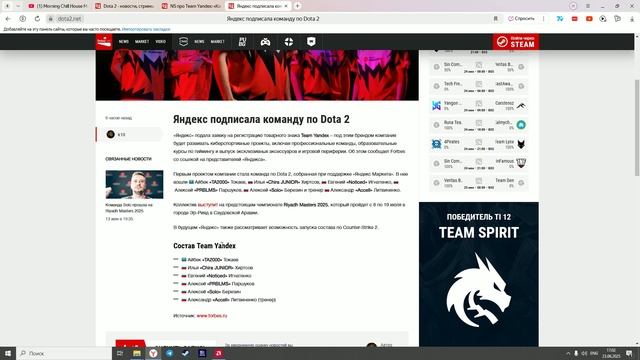Open File Explorer from the taskbar

[137, 353]
